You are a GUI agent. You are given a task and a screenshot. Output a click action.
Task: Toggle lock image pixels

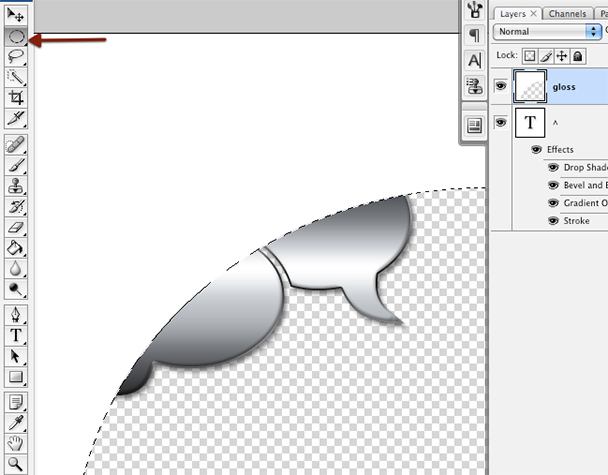[x=546, y=56]
